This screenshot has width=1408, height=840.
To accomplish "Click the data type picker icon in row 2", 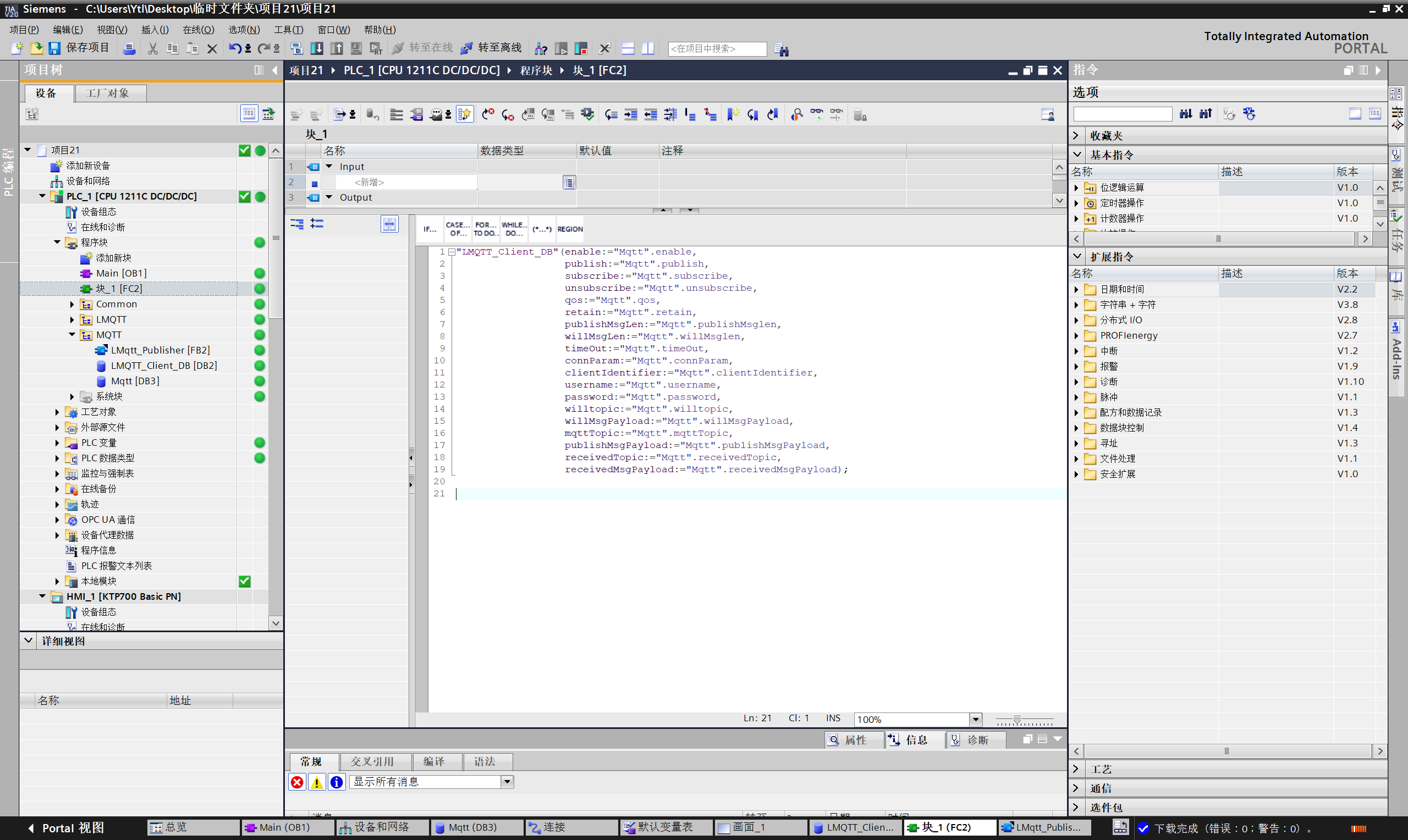I will point(569,183).
